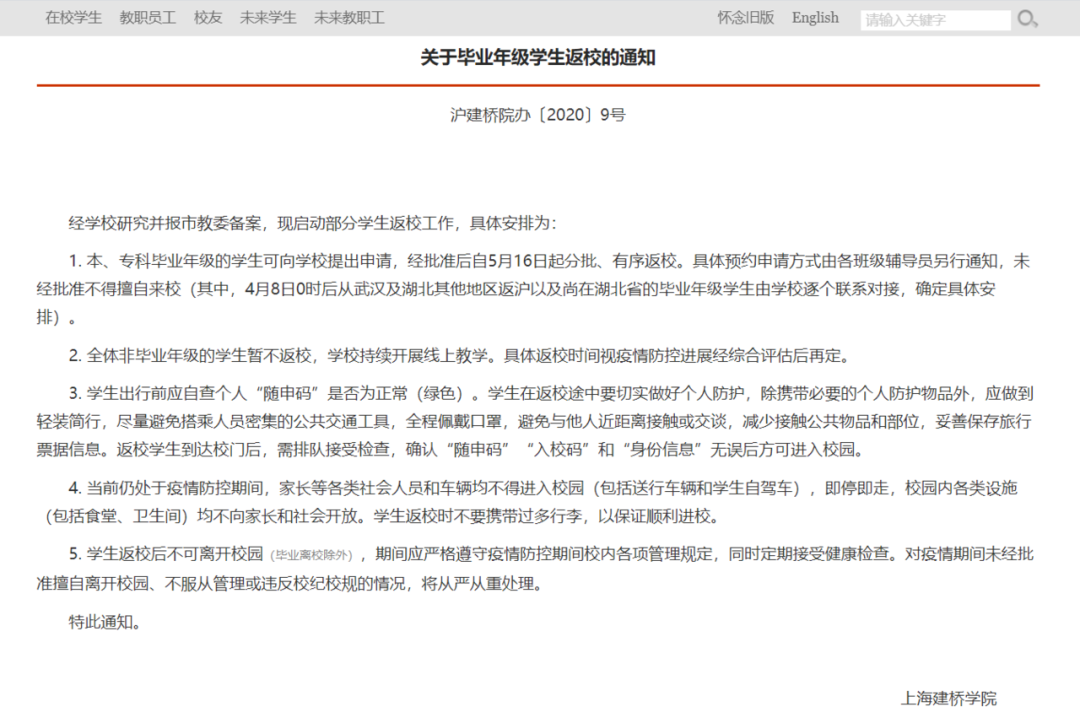Open the 在校学生 menu item
Viewport: 1080px width, 723px height.
[x=74, y=18]
